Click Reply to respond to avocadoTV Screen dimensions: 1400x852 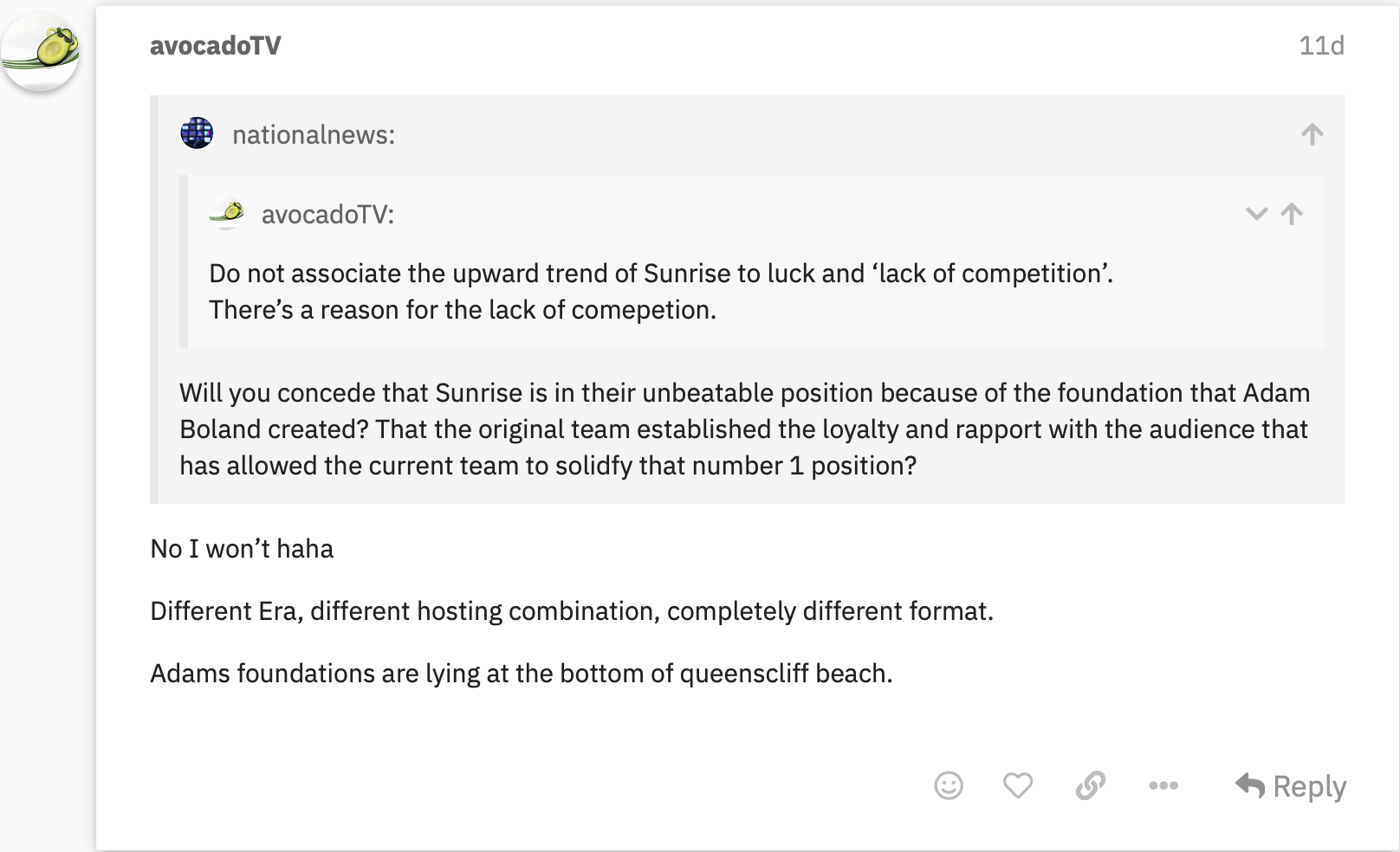coord(1291,786)
